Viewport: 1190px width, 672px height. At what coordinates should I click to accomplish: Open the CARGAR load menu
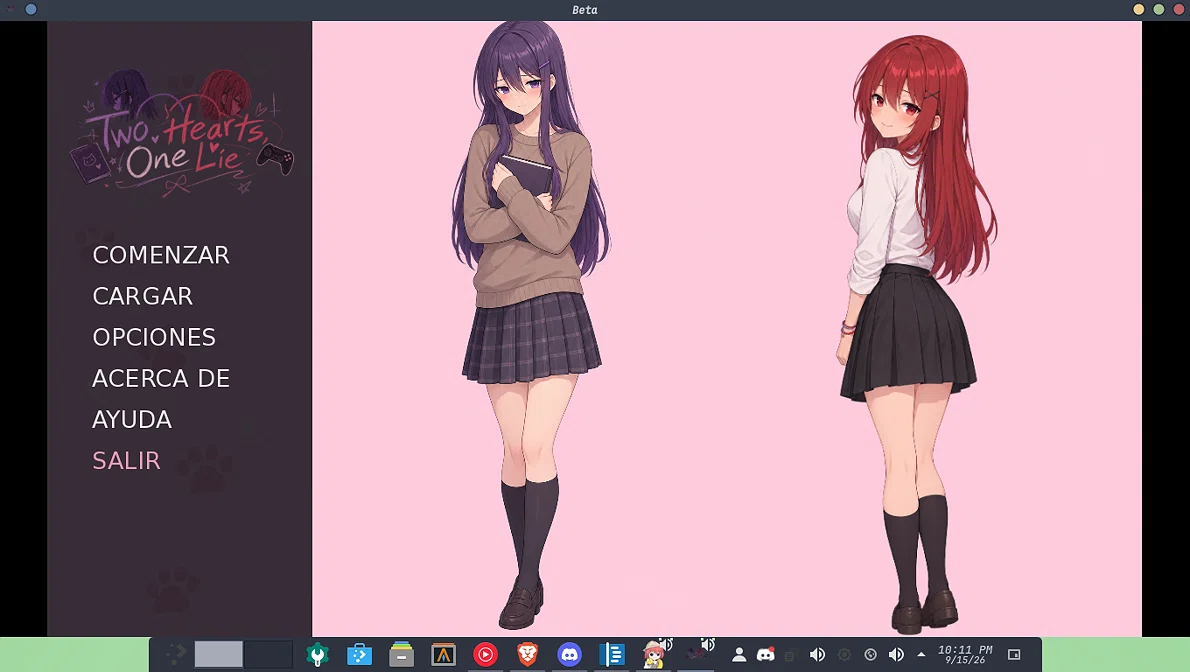click(143, 296)
